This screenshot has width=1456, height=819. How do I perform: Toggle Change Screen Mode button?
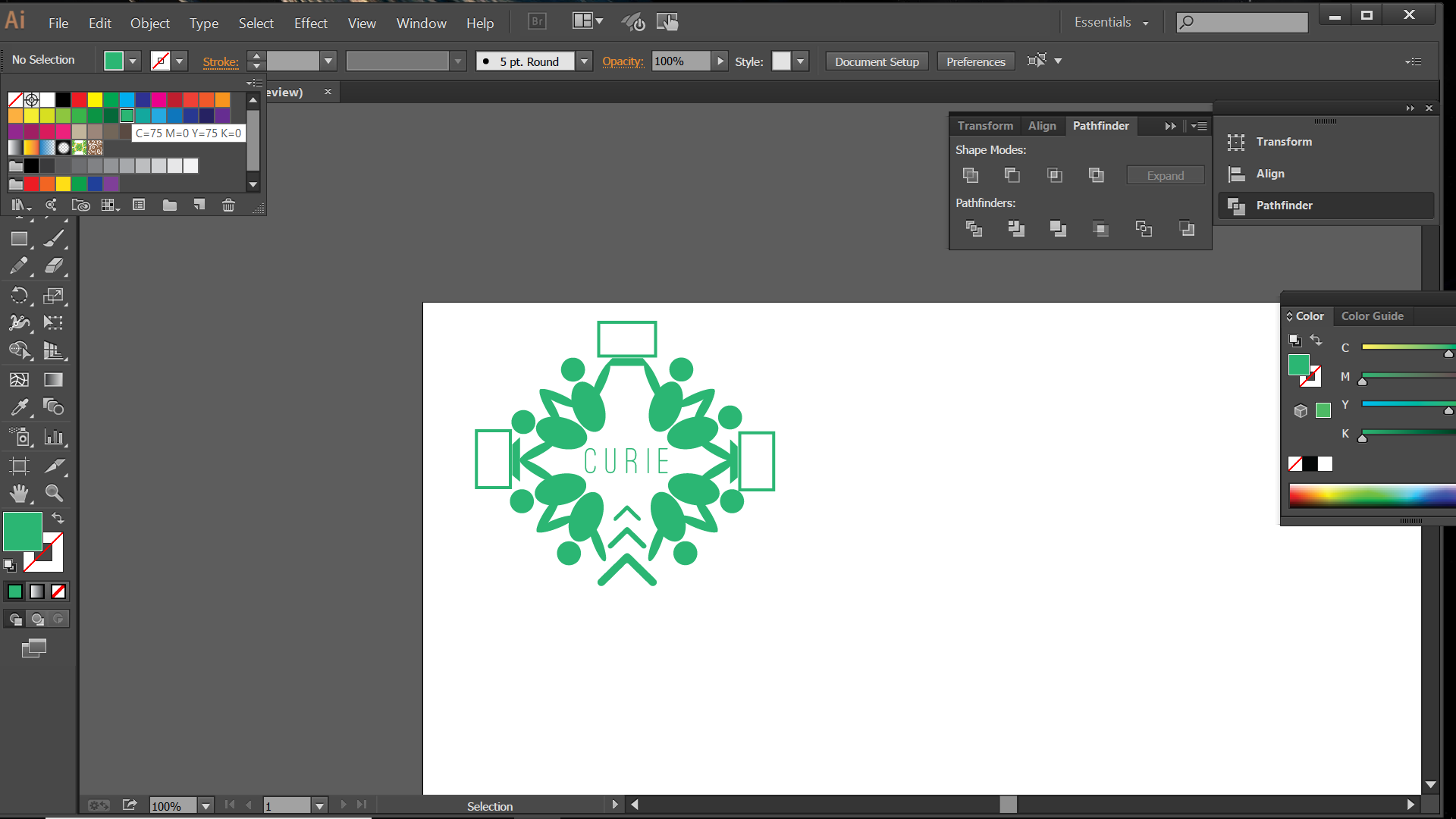[x=34, y=648]
